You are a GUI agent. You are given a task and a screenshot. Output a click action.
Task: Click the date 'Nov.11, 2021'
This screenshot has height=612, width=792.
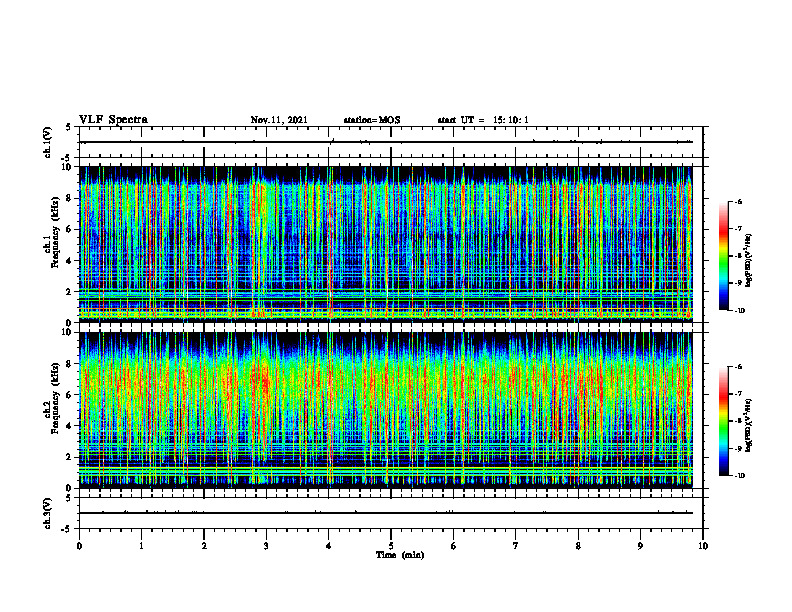pyautogui.click(x=279, y=120)
